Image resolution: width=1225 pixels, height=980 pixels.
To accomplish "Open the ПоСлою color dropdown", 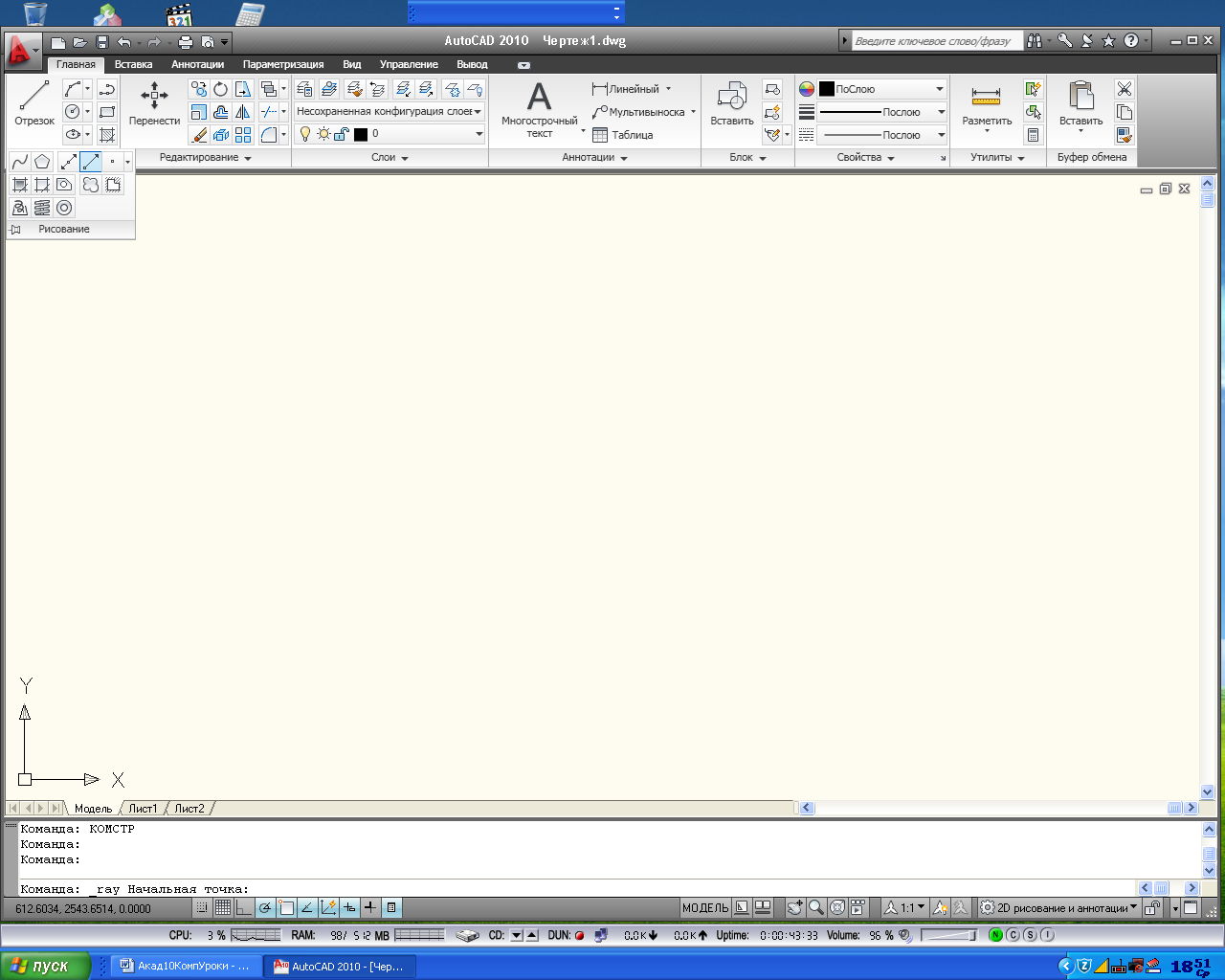I will [881, 89].
